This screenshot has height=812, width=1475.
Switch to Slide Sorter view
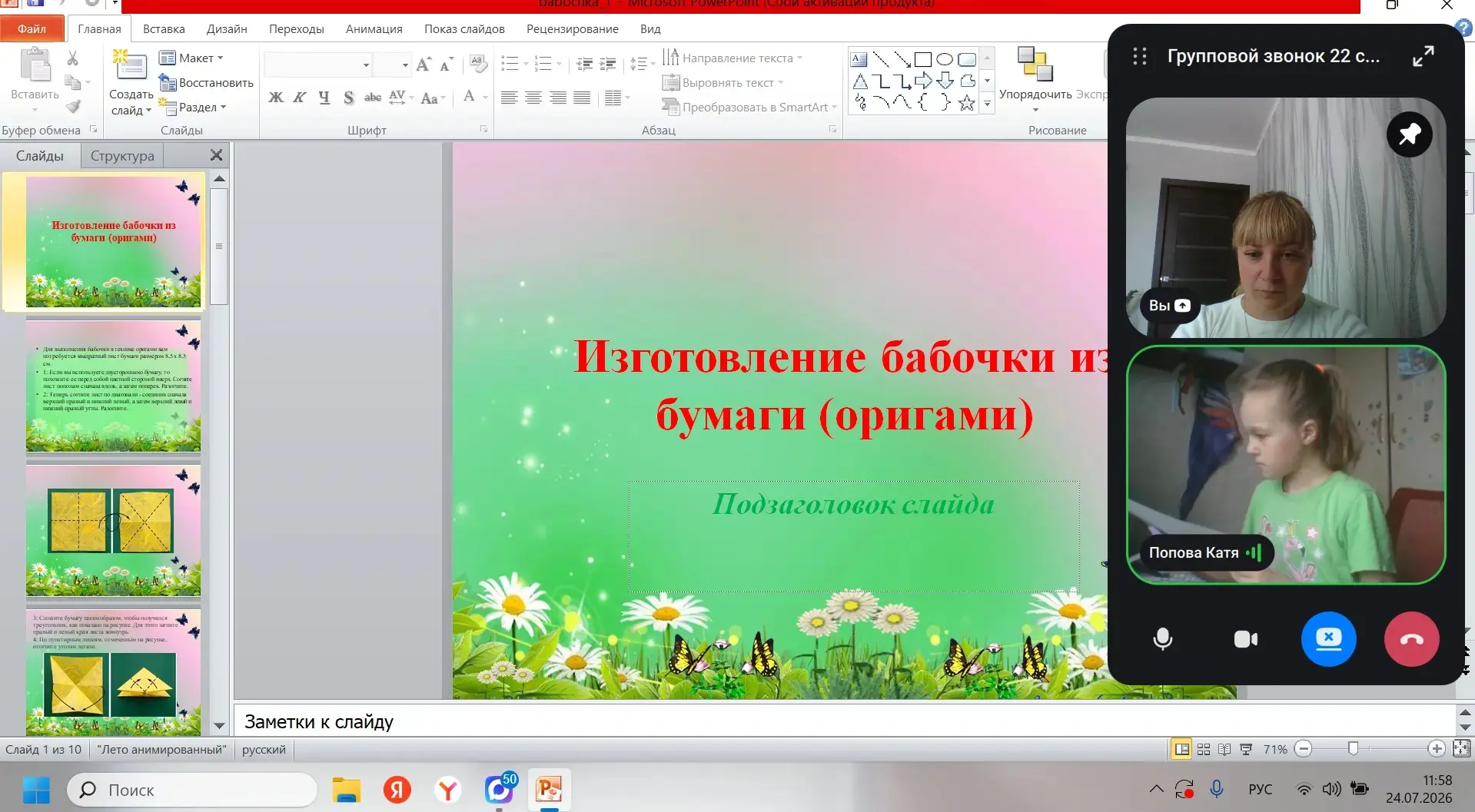(1204, 749)
